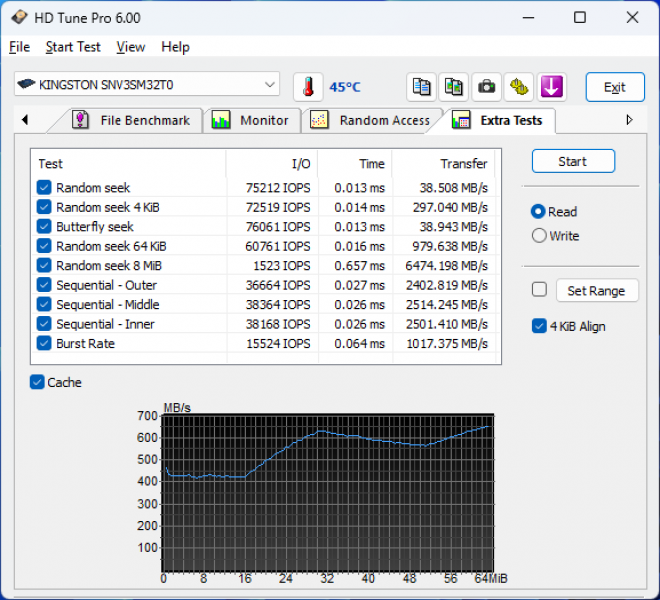Toggle the Cache checkbox
The width and height of the screenshot is (660, 600).
[x=38, y=382]
